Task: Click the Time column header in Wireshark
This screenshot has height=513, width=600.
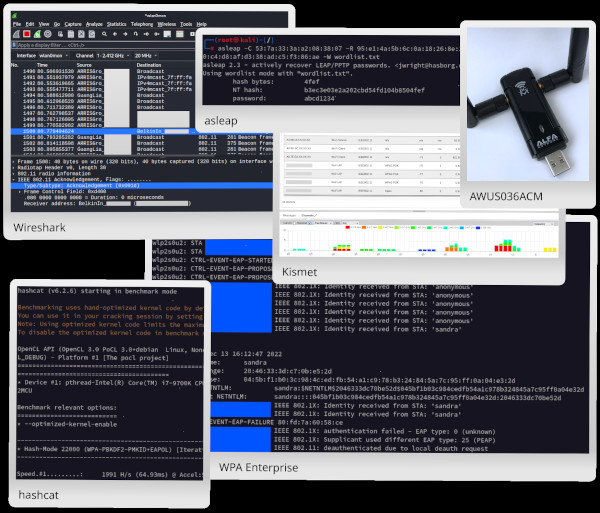Action: [42, 65]
